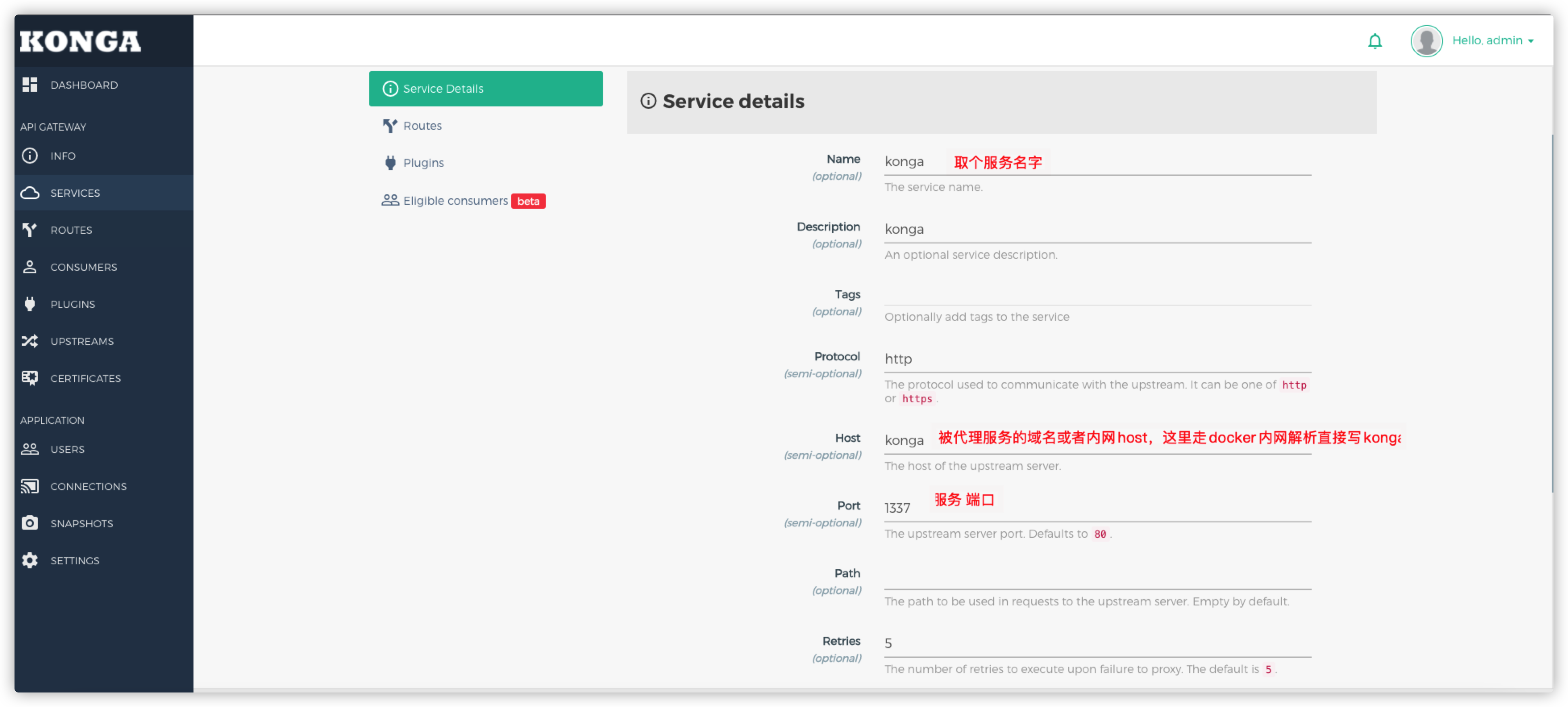The height and width of the screenshot is (707, 1568).
Task: Click the admin profile avatar
Action: (1426, 41)
